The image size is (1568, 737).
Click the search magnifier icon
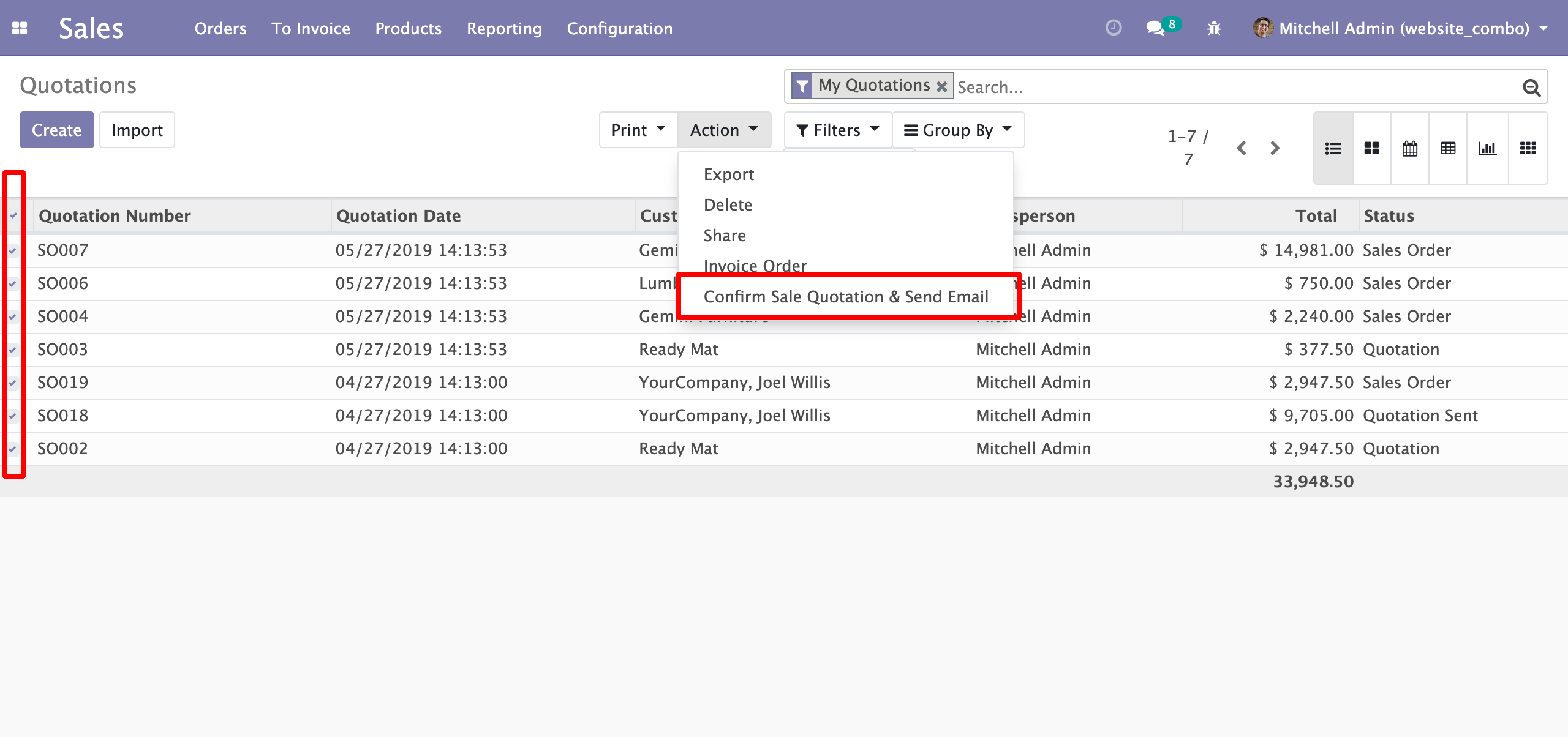(x=1531, y=88)
